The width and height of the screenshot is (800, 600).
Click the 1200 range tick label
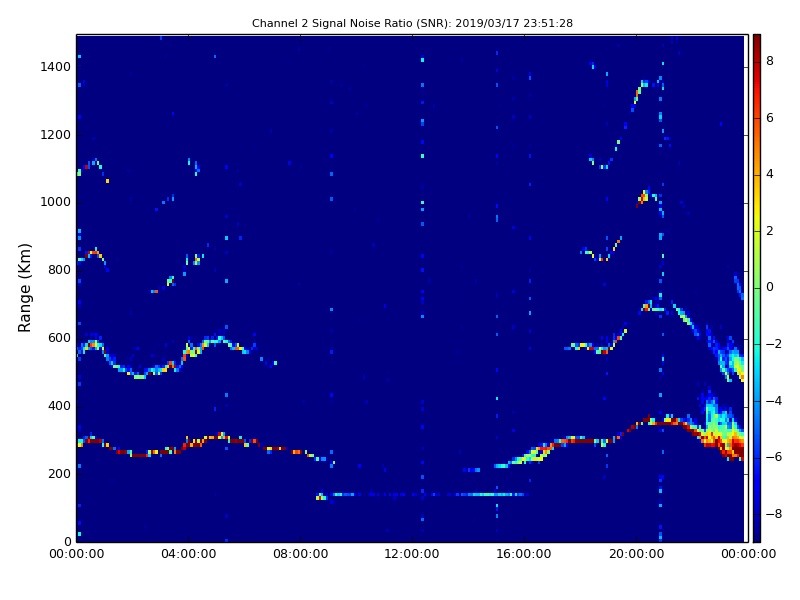[x=56, y=135]
